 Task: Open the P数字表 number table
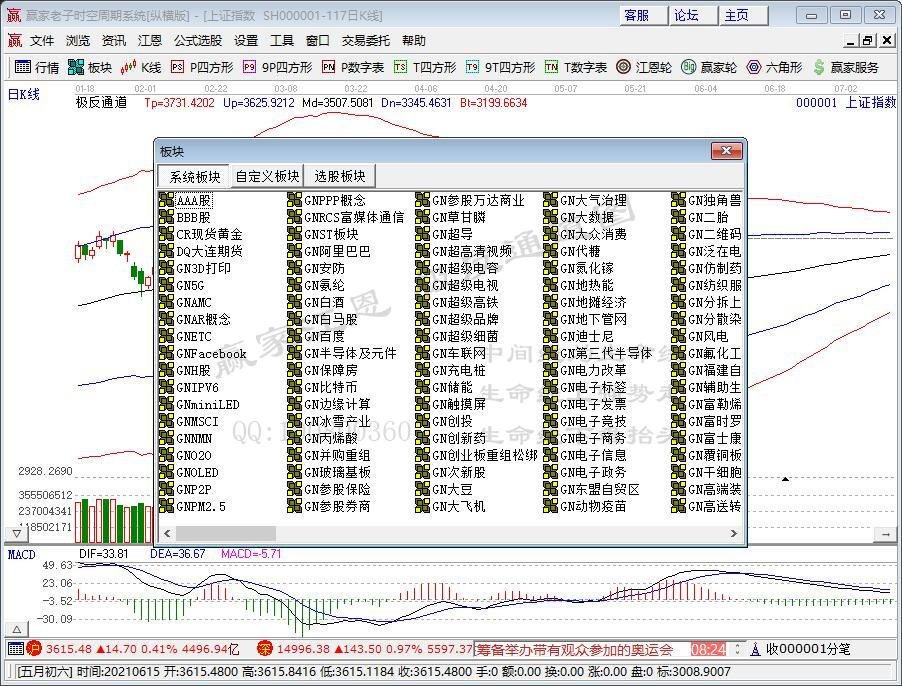tap(353, 67)
